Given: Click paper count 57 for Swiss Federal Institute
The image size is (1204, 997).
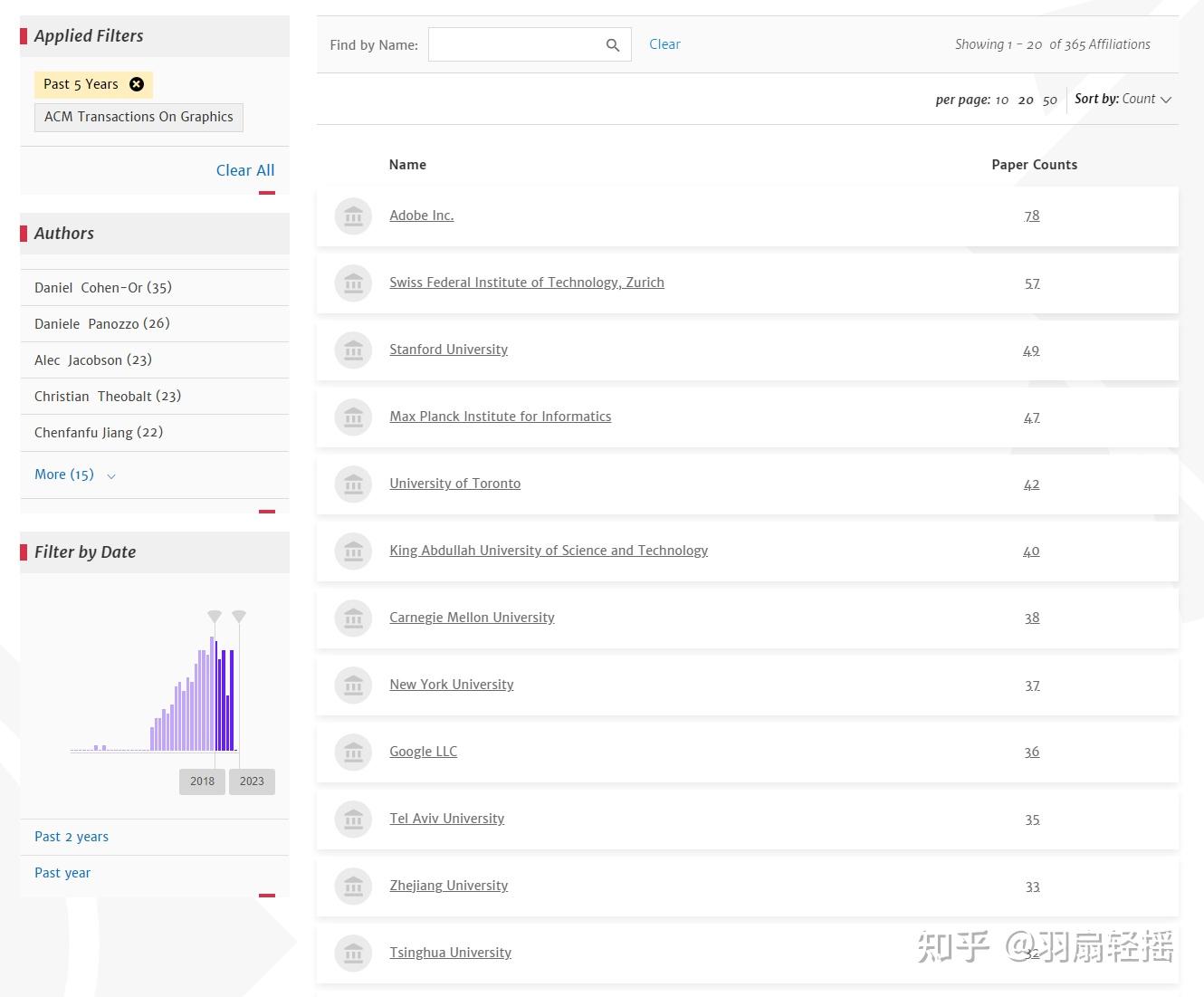Looking at the screenshot, I should 1032,283.
